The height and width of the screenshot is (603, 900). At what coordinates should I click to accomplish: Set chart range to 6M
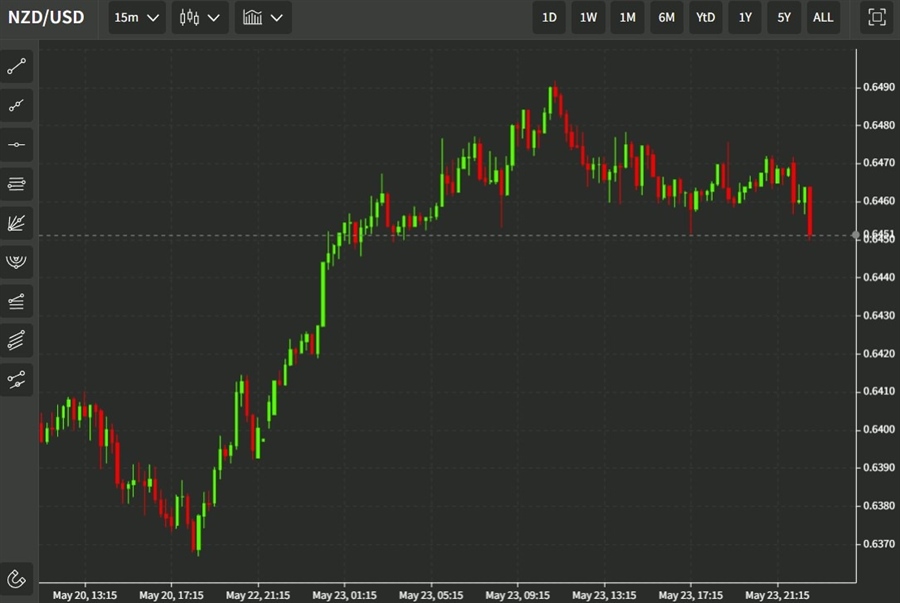[x=666, y=17]
